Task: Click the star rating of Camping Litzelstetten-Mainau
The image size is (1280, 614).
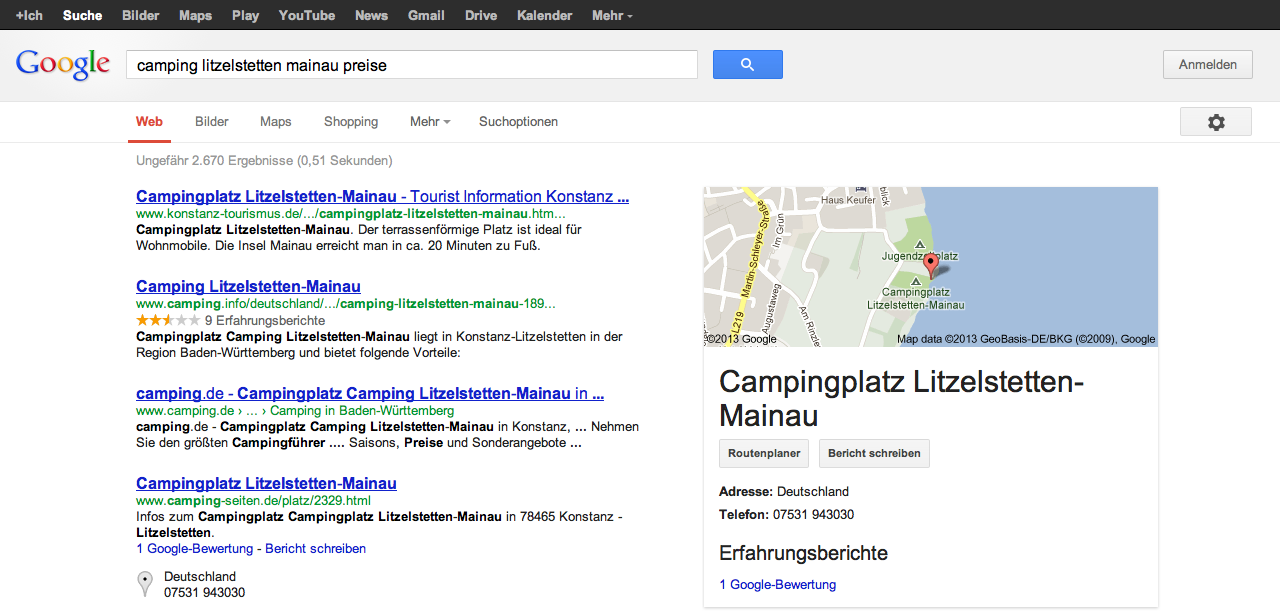Action: (168, 321)
